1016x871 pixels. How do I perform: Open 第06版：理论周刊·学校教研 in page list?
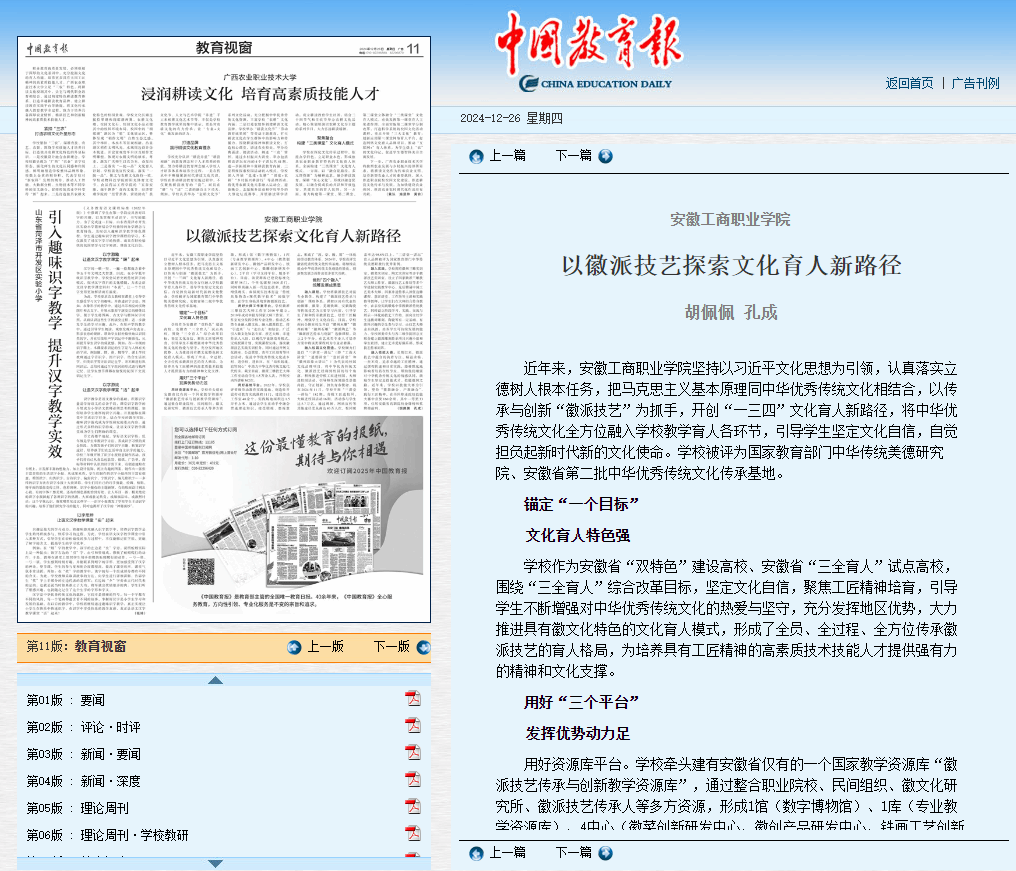pos(108,835)
